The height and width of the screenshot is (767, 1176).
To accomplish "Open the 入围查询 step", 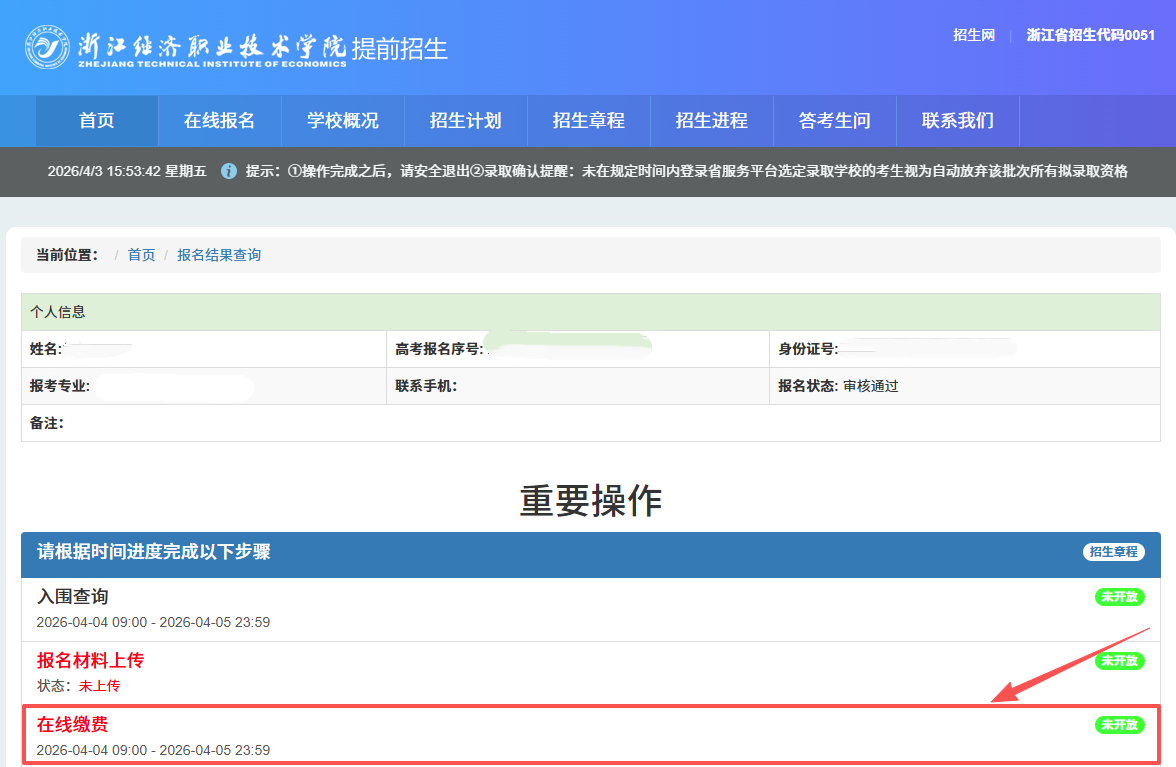I will click(73, 597).
